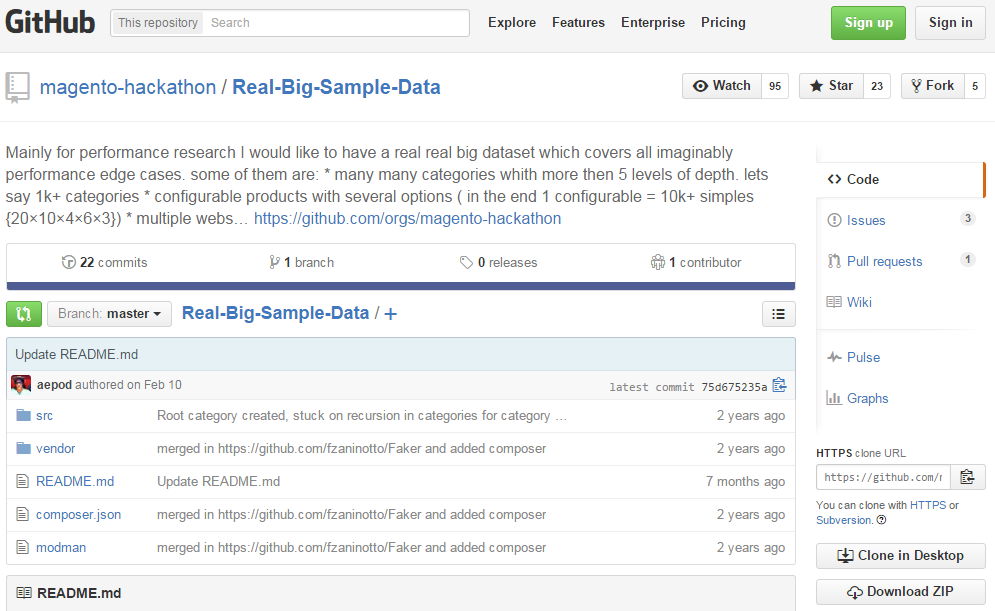995x611 pixels.
Task: Open the src folder
Action: [44, 416]
